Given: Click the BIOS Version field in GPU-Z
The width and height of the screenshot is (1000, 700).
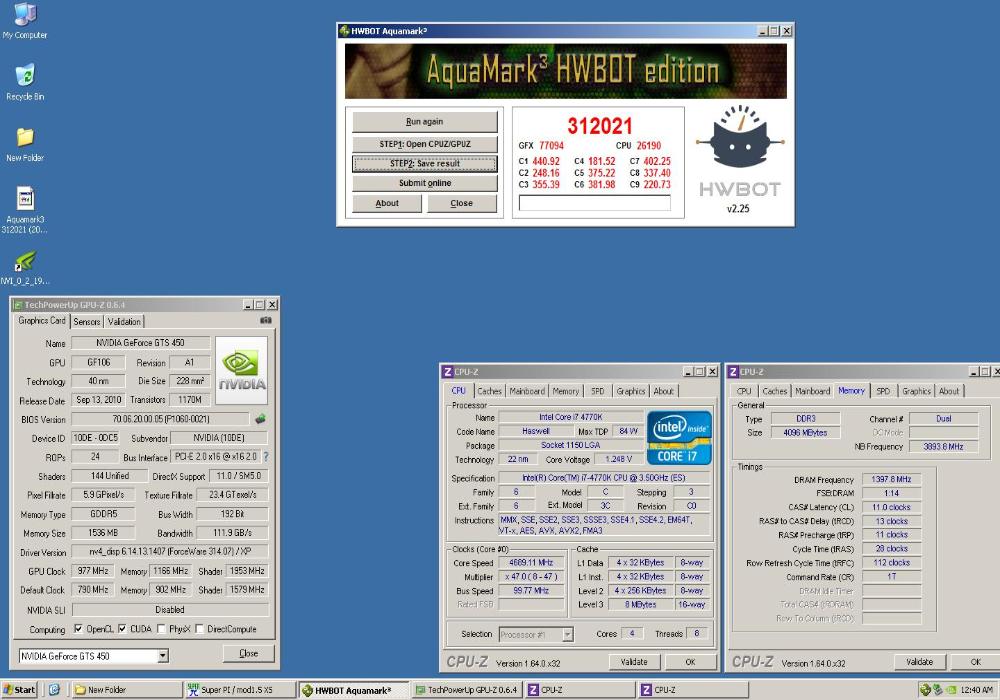Looking at the screenshot, I should coord(160,419).
